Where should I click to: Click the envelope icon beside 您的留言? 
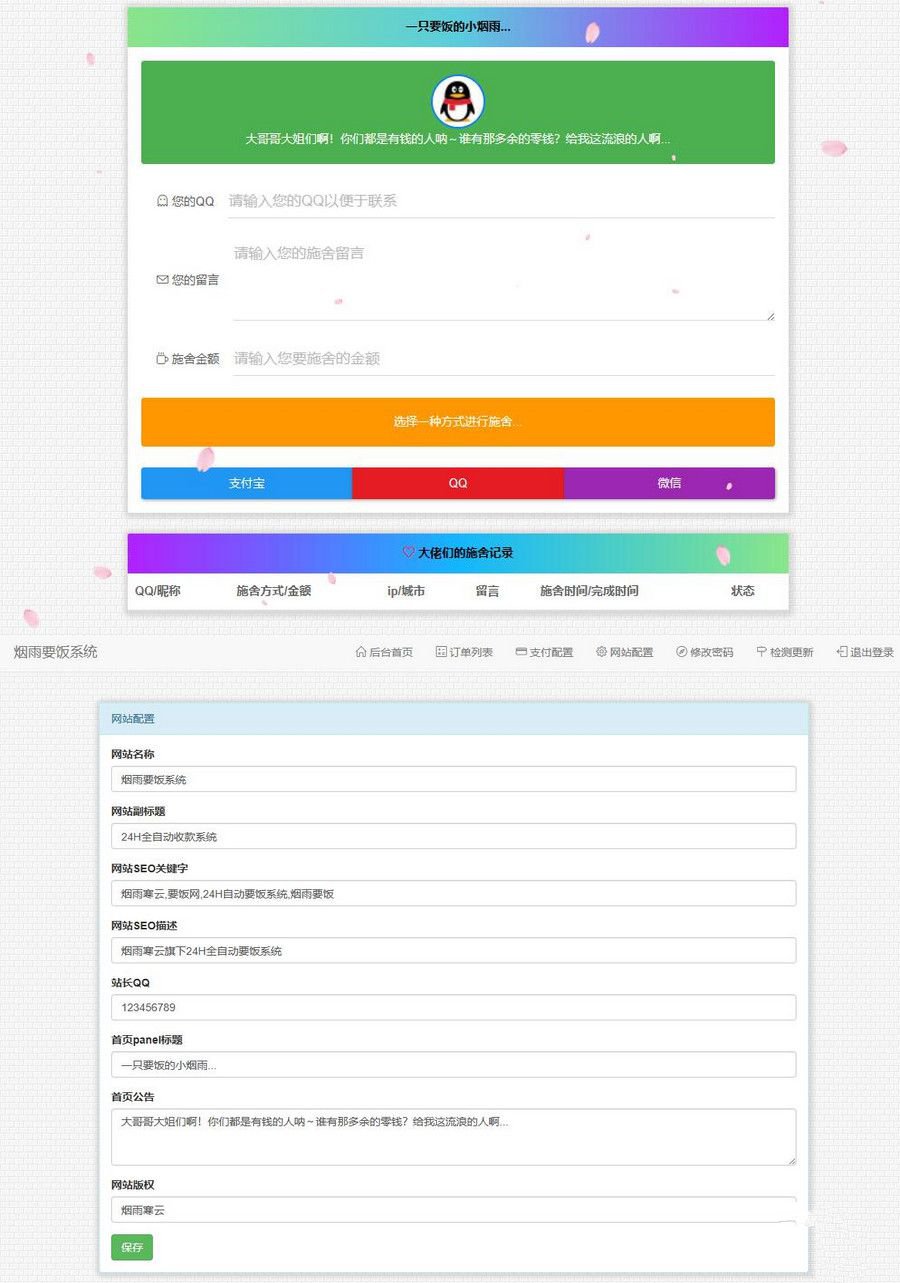pos(162,280)
